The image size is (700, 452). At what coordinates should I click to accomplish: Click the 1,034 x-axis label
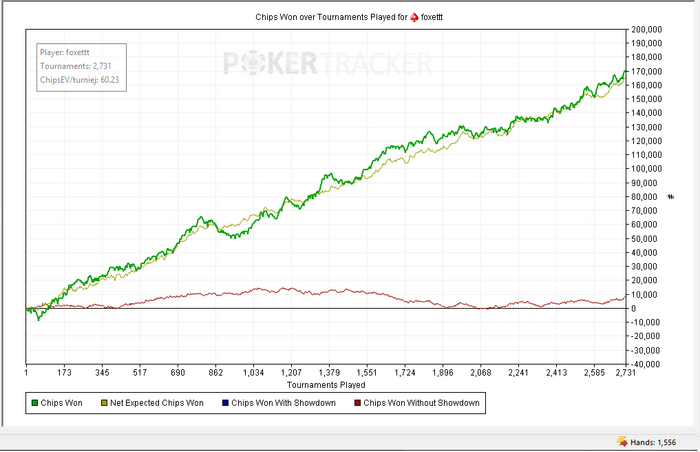point(254,372)
